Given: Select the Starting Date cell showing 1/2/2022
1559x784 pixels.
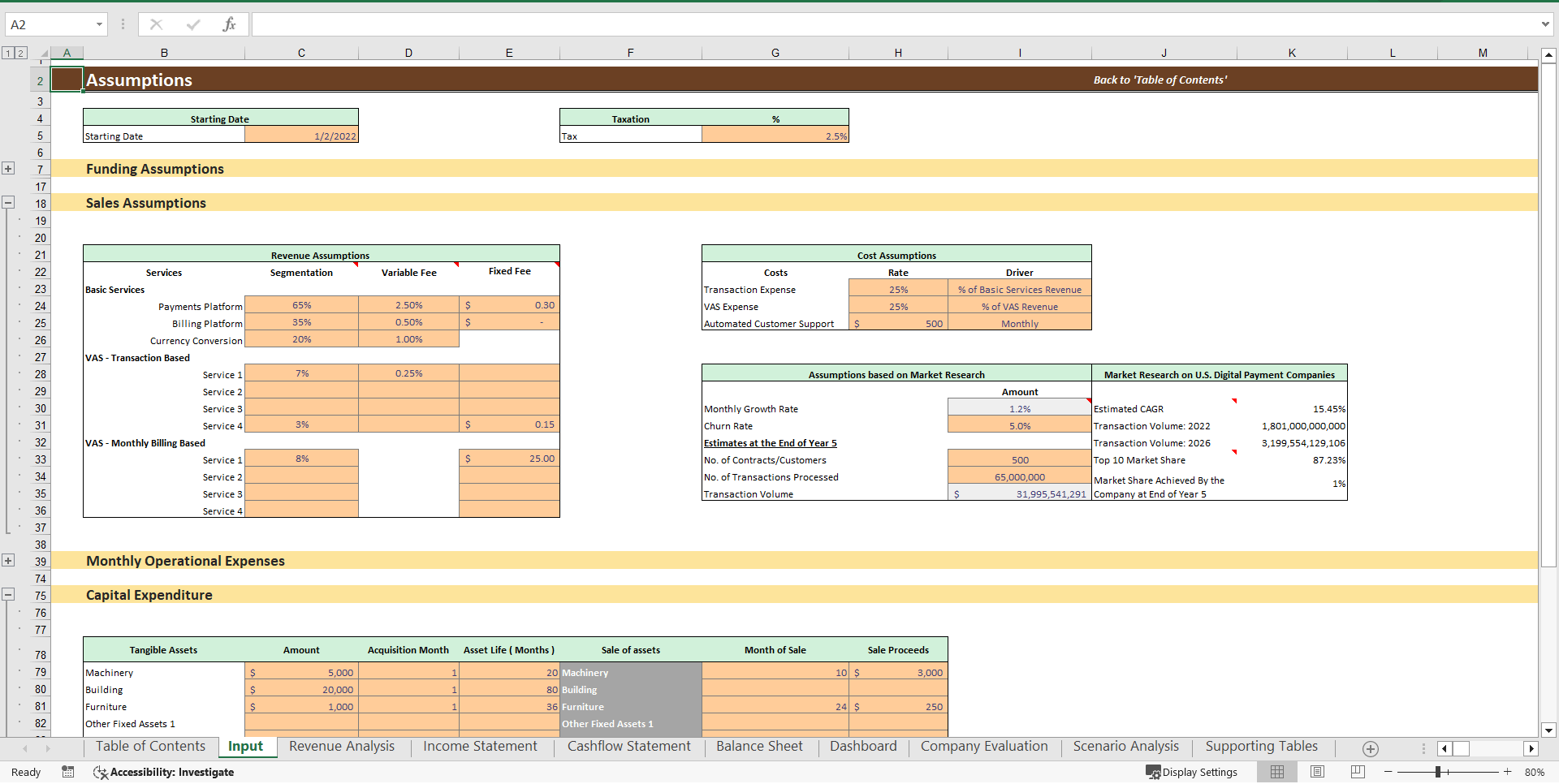Looking at the screenshot, I should (x=301, y=136).
